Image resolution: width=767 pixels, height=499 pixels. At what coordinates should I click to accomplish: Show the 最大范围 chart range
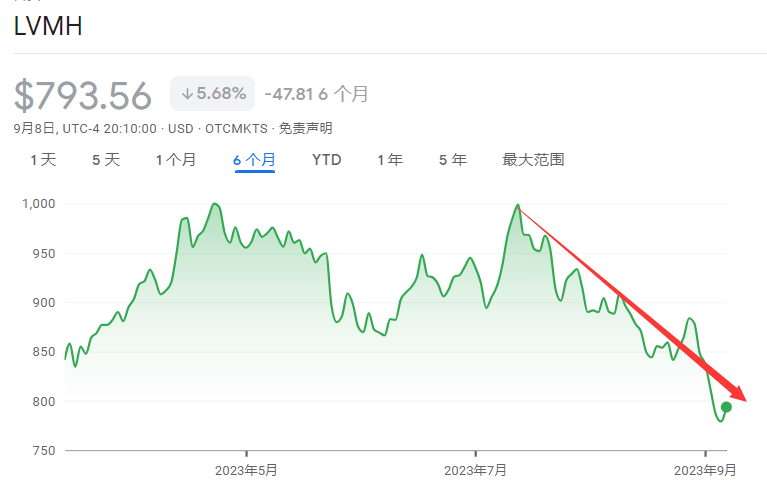tap(533, 160)
